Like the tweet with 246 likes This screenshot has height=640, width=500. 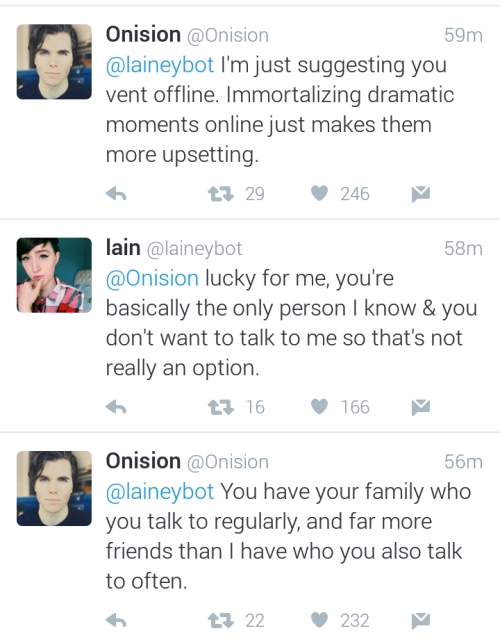(x=319, y=193)
